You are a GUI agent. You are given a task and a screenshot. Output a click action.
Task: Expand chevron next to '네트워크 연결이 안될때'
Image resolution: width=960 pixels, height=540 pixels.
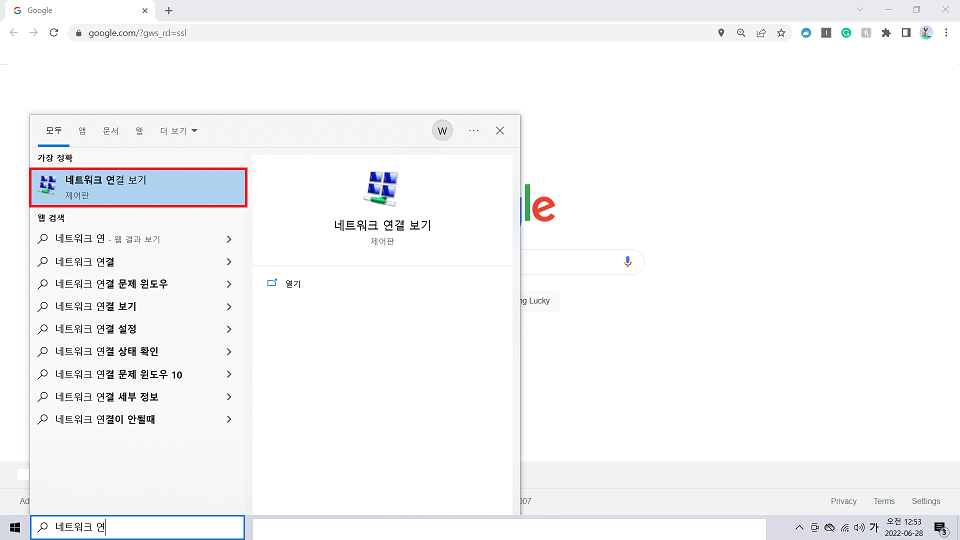point(229,419)
